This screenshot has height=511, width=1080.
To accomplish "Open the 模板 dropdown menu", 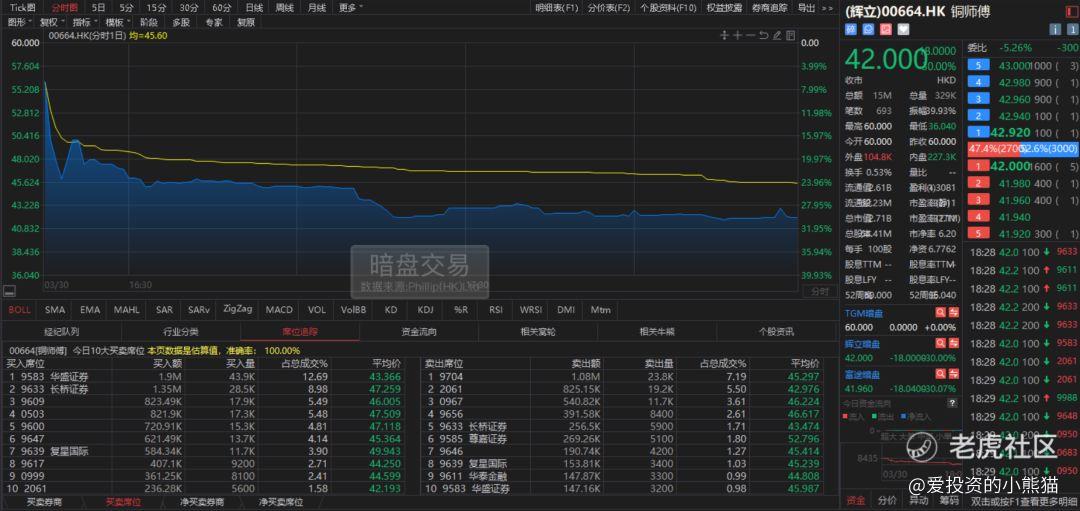I will coord(116,22).
